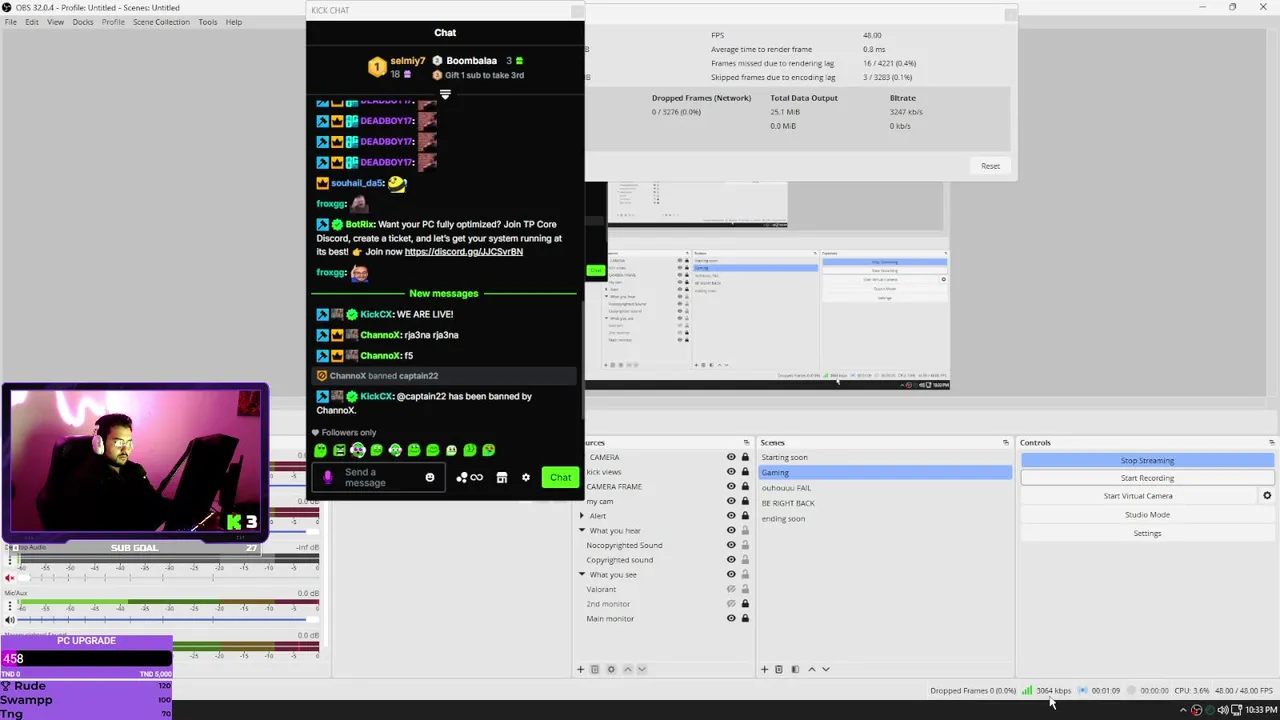Open source properties gear in Sources toolbar
This screenshot has width=1280, height=720.
tap(611, 669)
